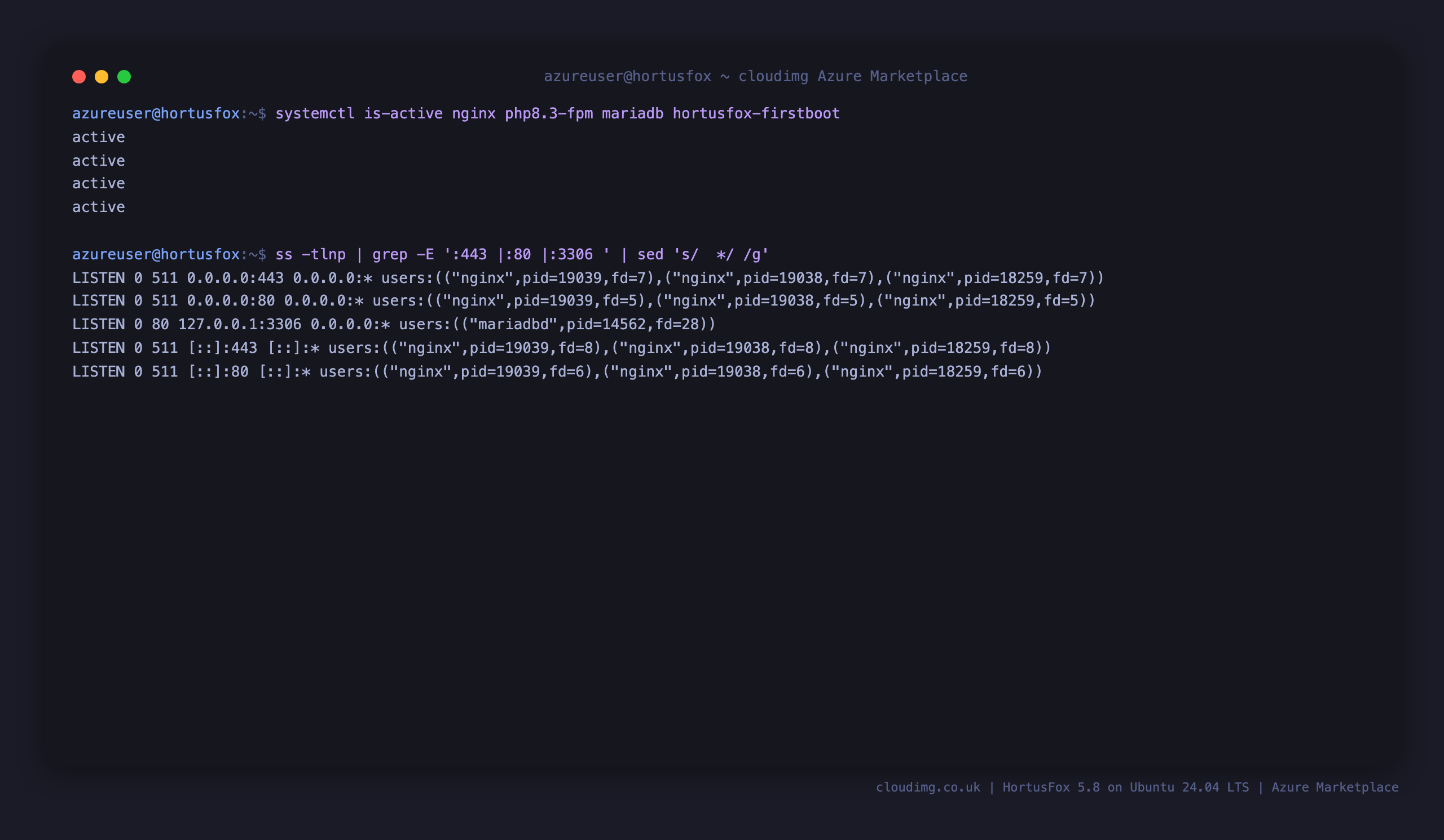The image size is (1444, 840).
Task: Click the yellow minimize window button
Action: pos(102,77)
